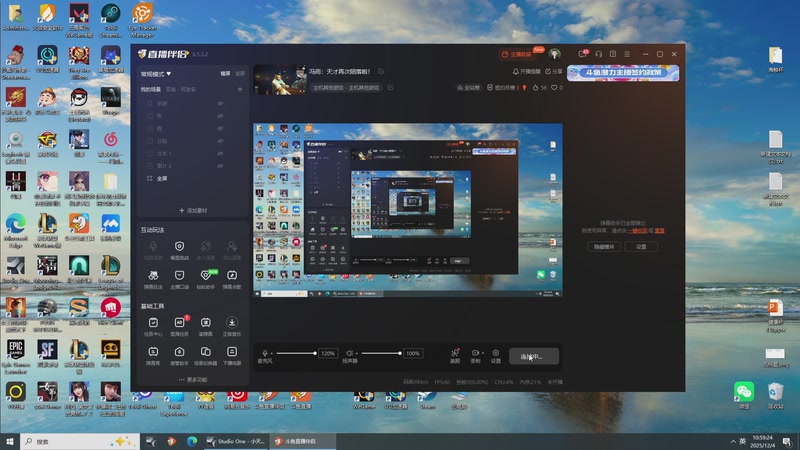Select the 我的场景 scene tab

point(151,89)
